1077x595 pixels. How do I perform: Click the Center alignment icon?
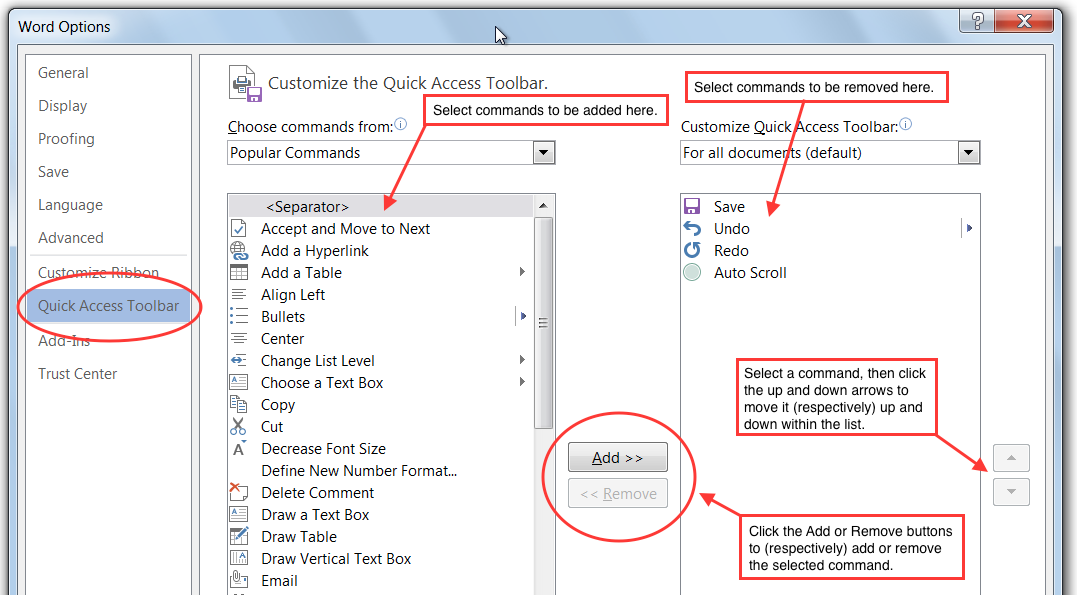(238, 338)
